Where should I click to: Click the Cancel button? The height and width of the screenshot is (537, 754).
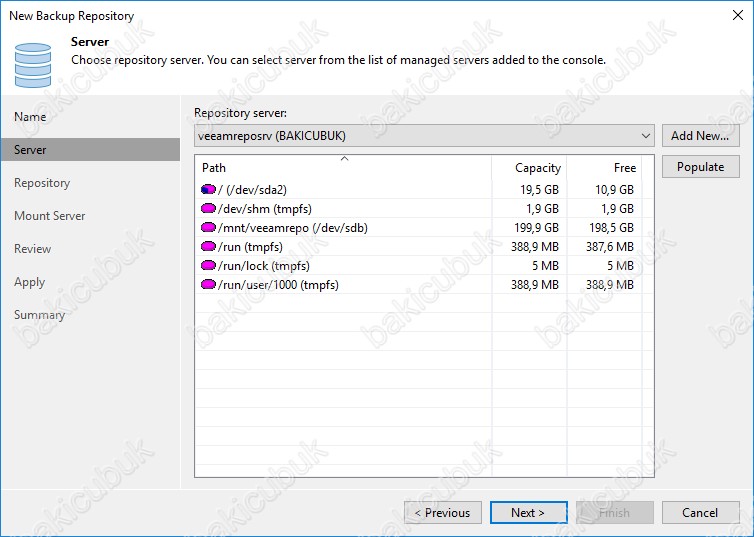(x=701, y=513)
